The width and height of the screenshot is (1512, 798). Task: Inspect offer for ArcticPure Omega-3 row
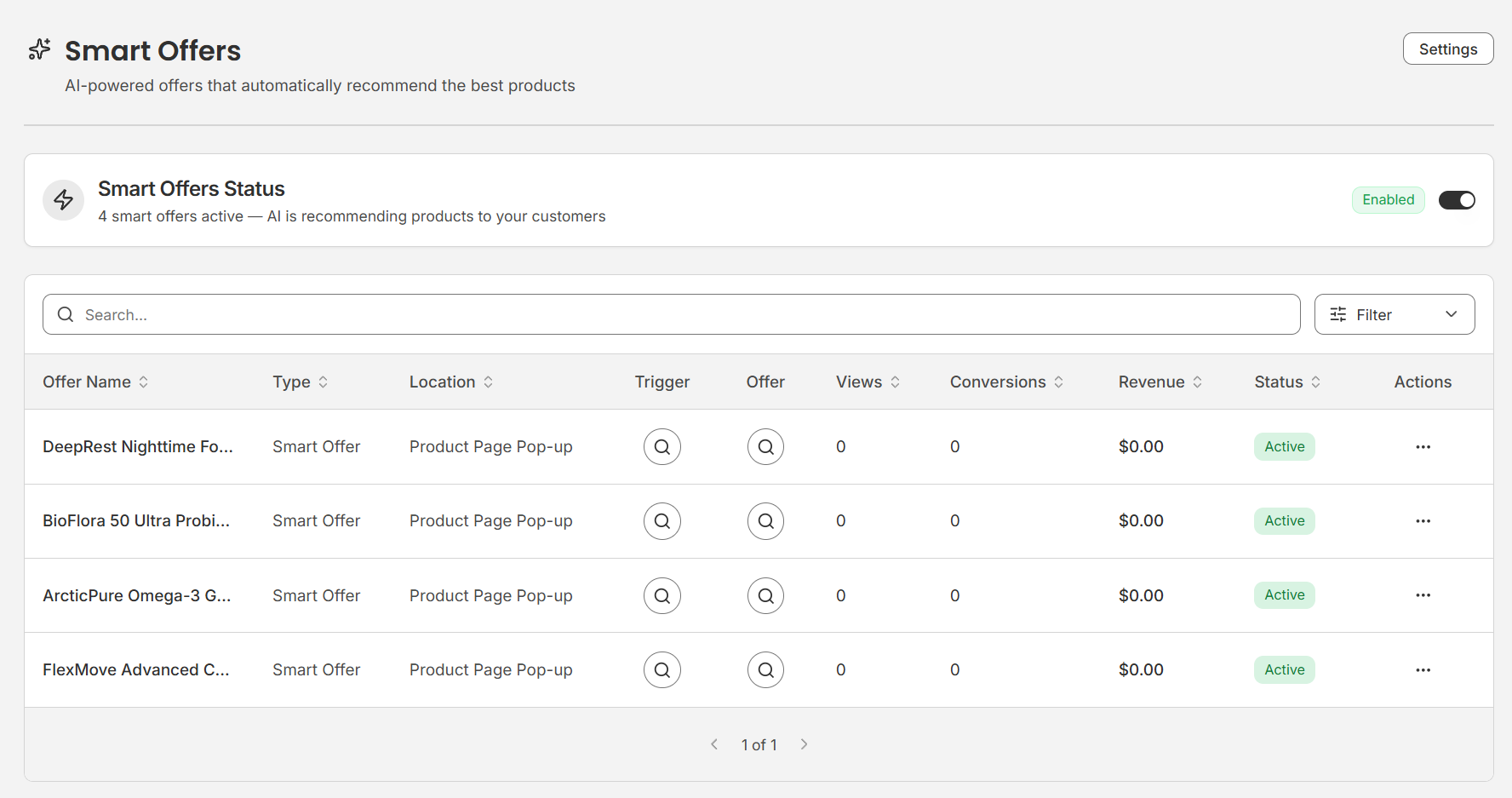coord(766,595)
